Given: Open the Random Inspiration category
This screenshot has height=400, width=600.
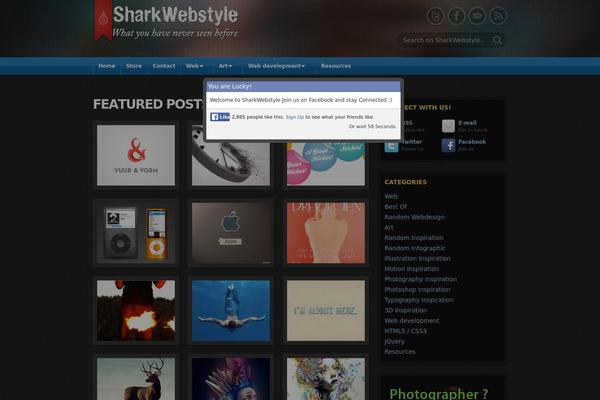Looking at the screenshot, I should tap(414, 238).
